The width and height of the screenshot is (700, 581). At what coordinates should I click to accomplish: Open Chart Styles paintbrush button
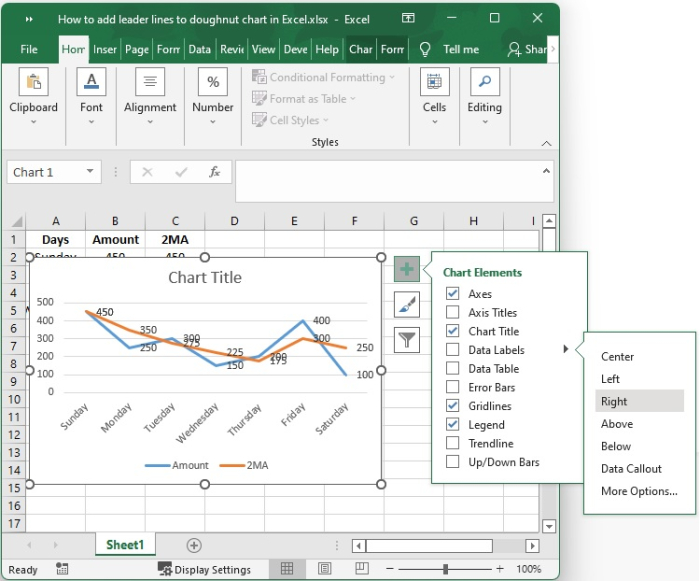pos(407,305)
